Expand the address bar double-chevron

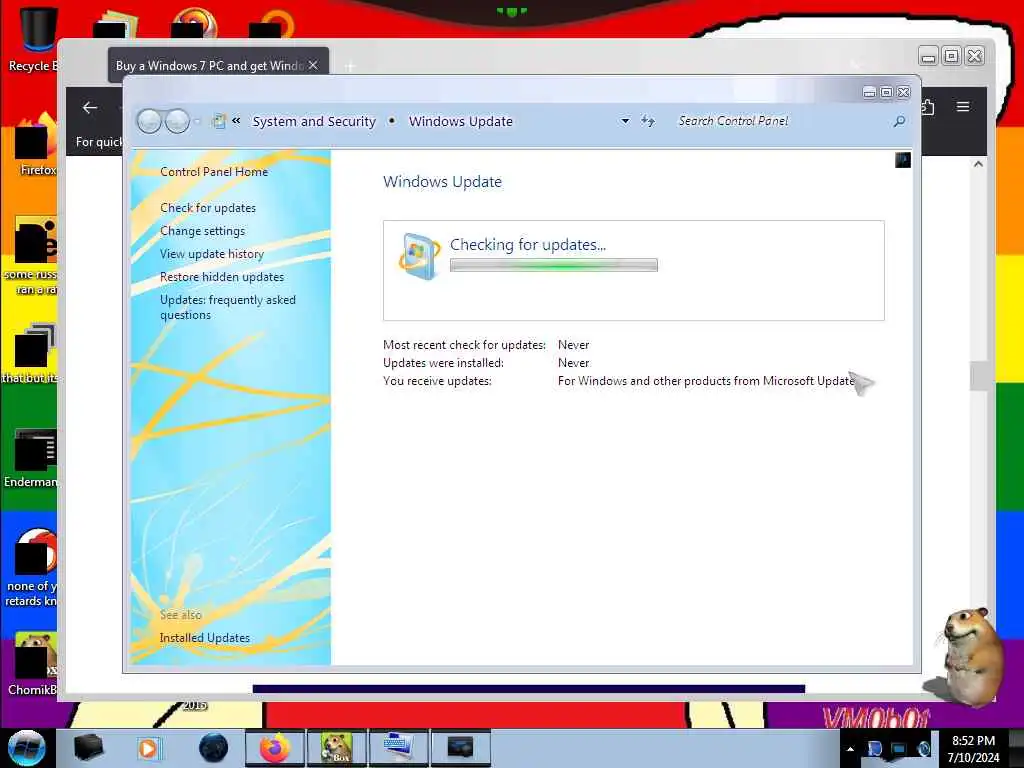(236, 121)
